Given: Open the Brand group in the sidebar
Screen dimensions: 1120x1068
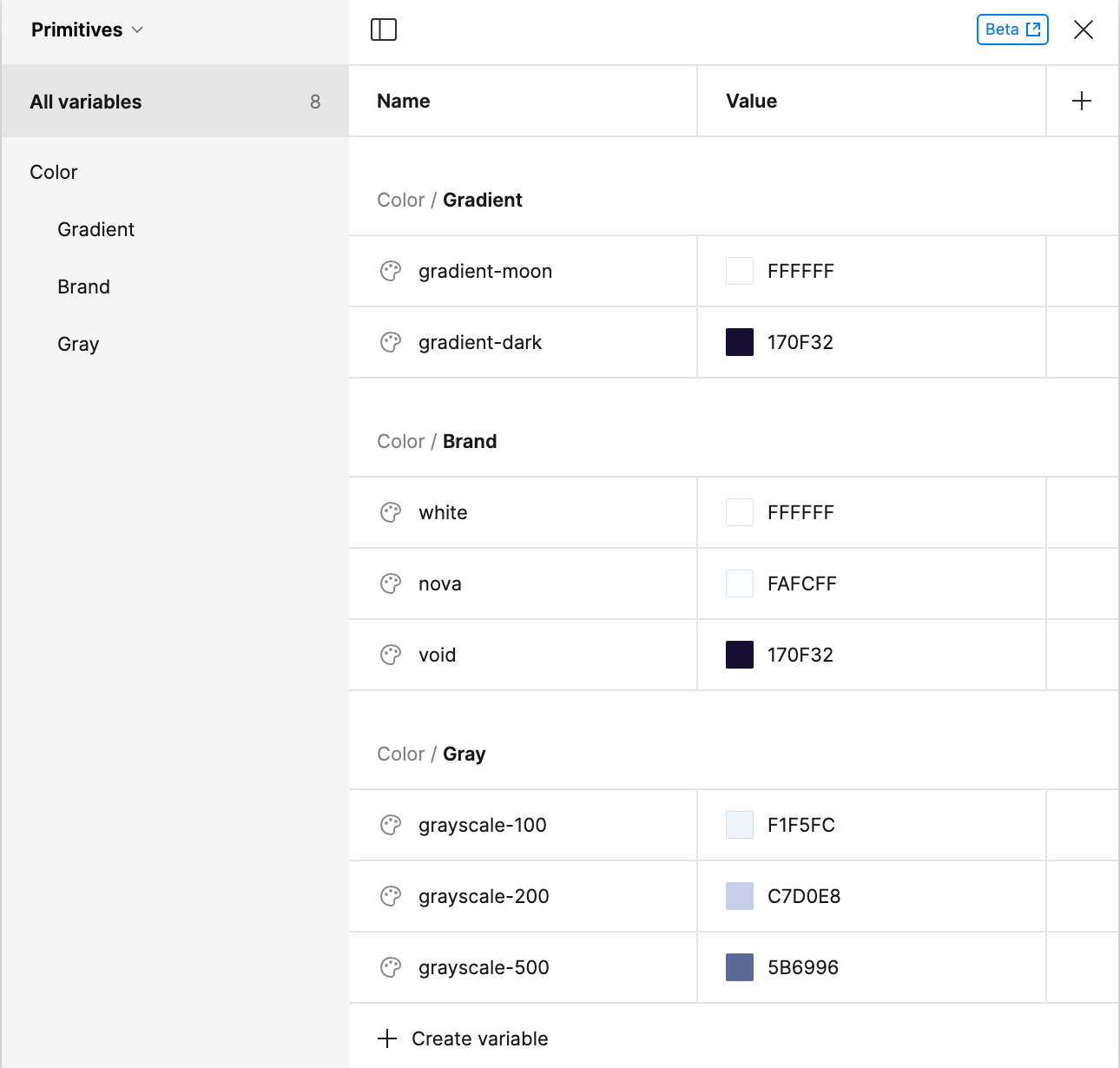Looking at the screenshot, I should pos(83,287).
